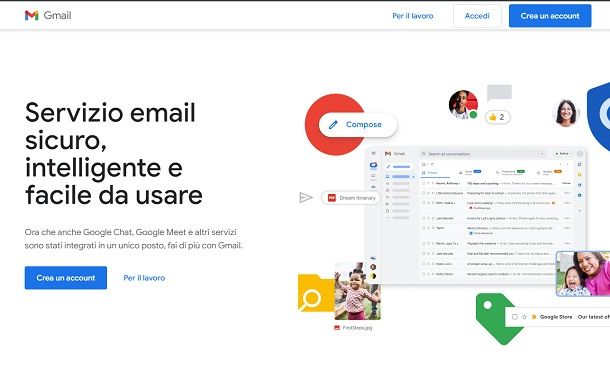Click the grey chat bubble icon
The width and height of the screenshot is (610, 385).
499,93
